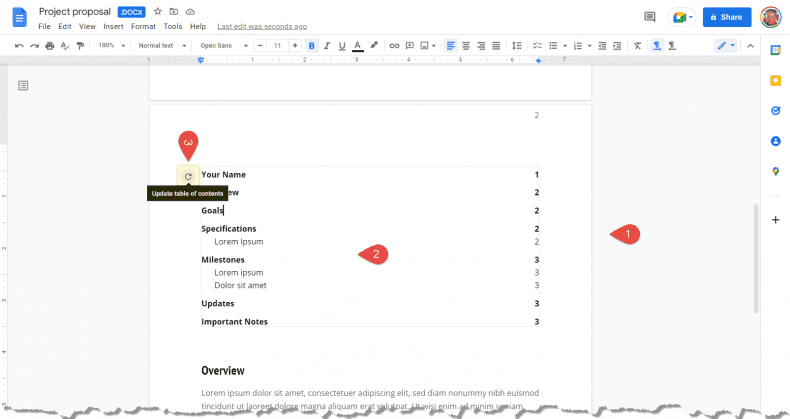Viewport: 790px width, 419px height.
Task: Open the comment history icon
Action: point(650,17)
